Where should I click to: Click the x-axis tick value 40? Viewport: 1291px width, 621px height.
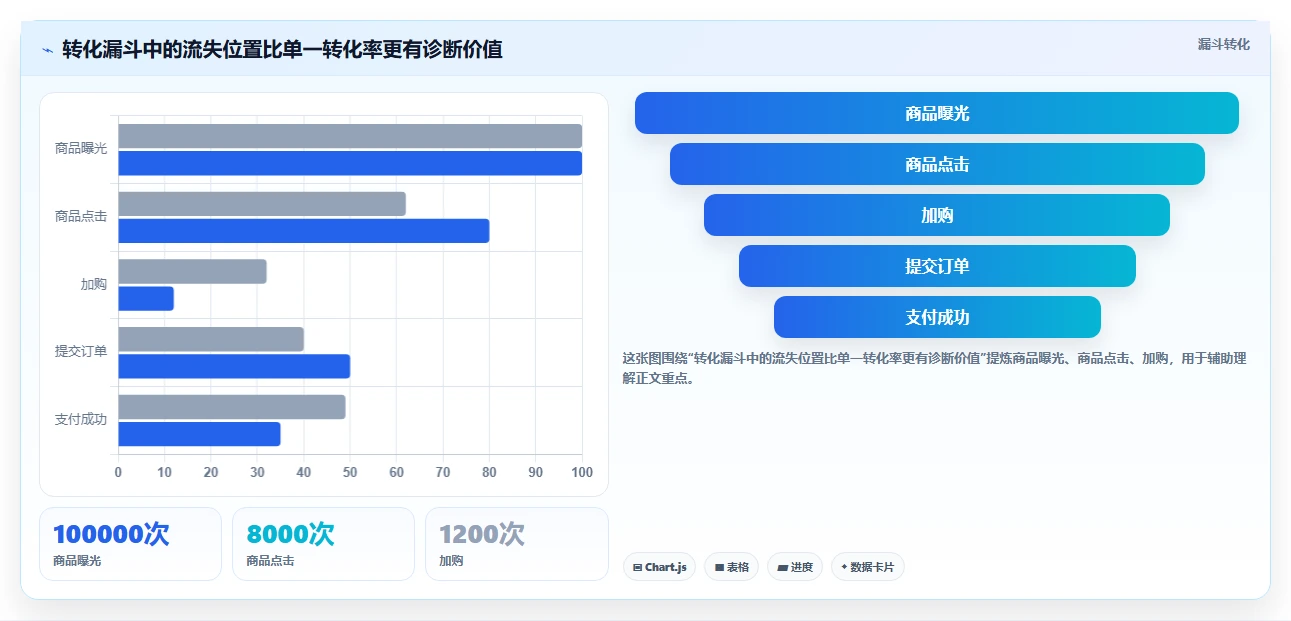[x=304, y=472]
